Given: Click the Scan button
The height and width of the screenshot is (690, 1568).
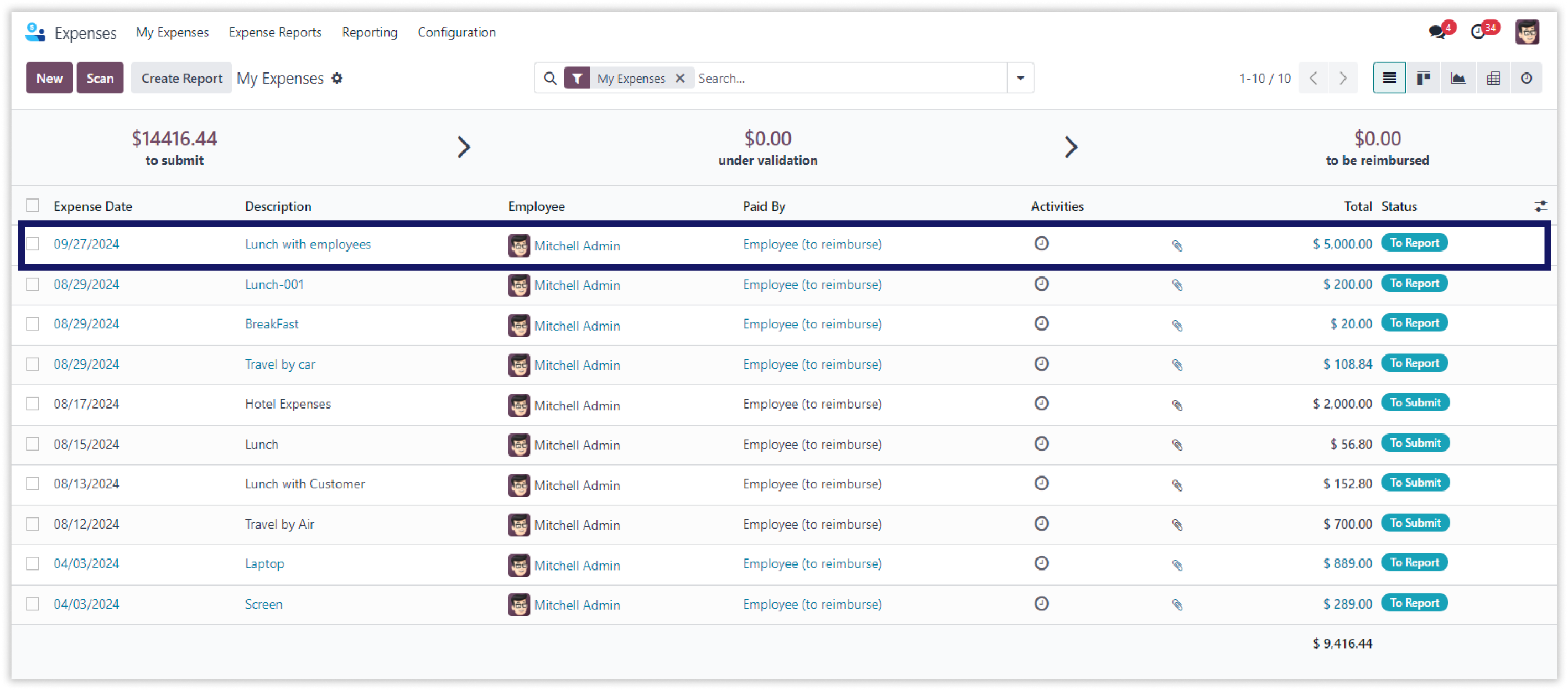Looking at the screenshot, I should pos(100,78).
